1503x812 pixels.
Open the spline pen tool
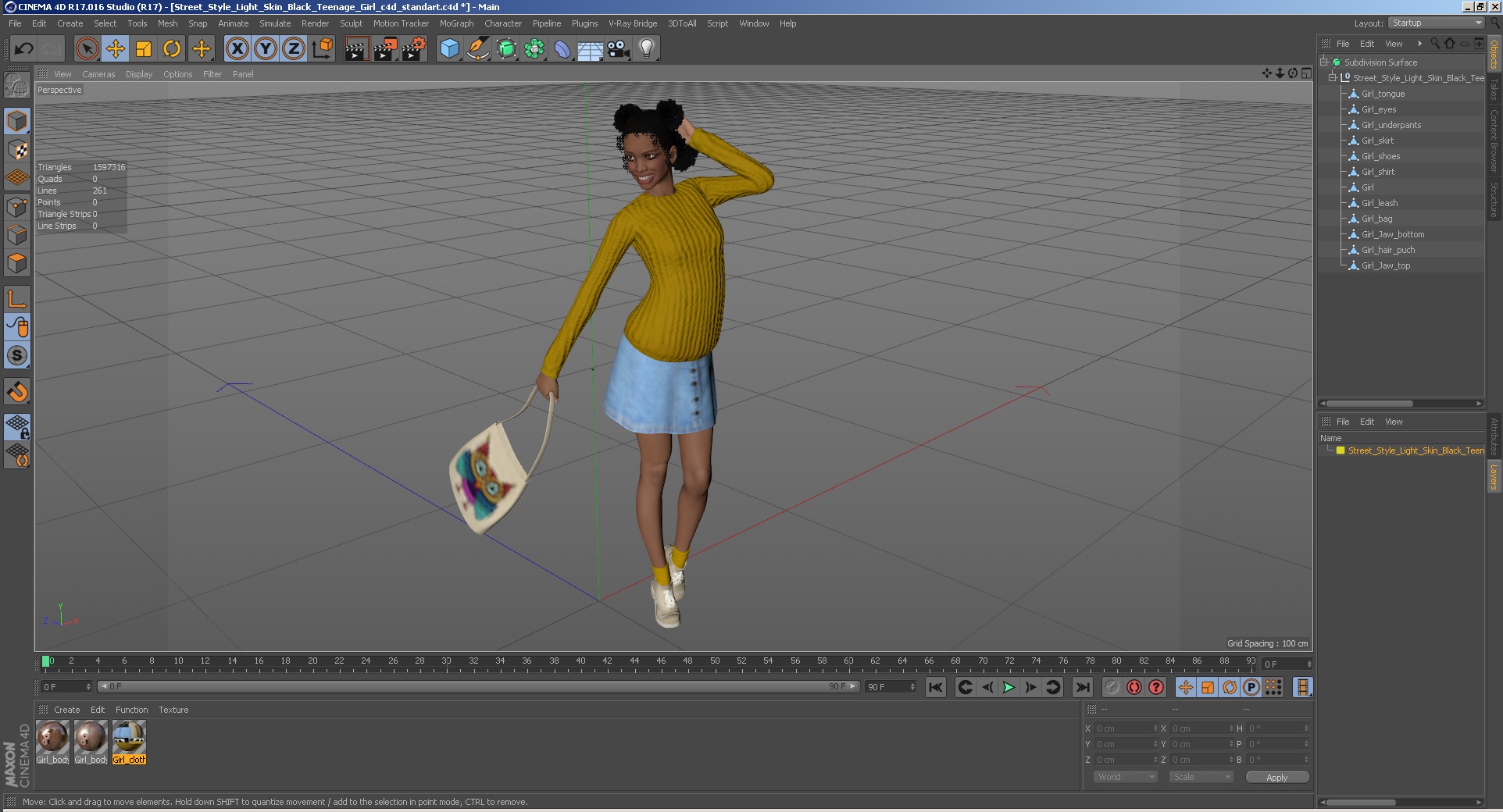coord(477,48)
